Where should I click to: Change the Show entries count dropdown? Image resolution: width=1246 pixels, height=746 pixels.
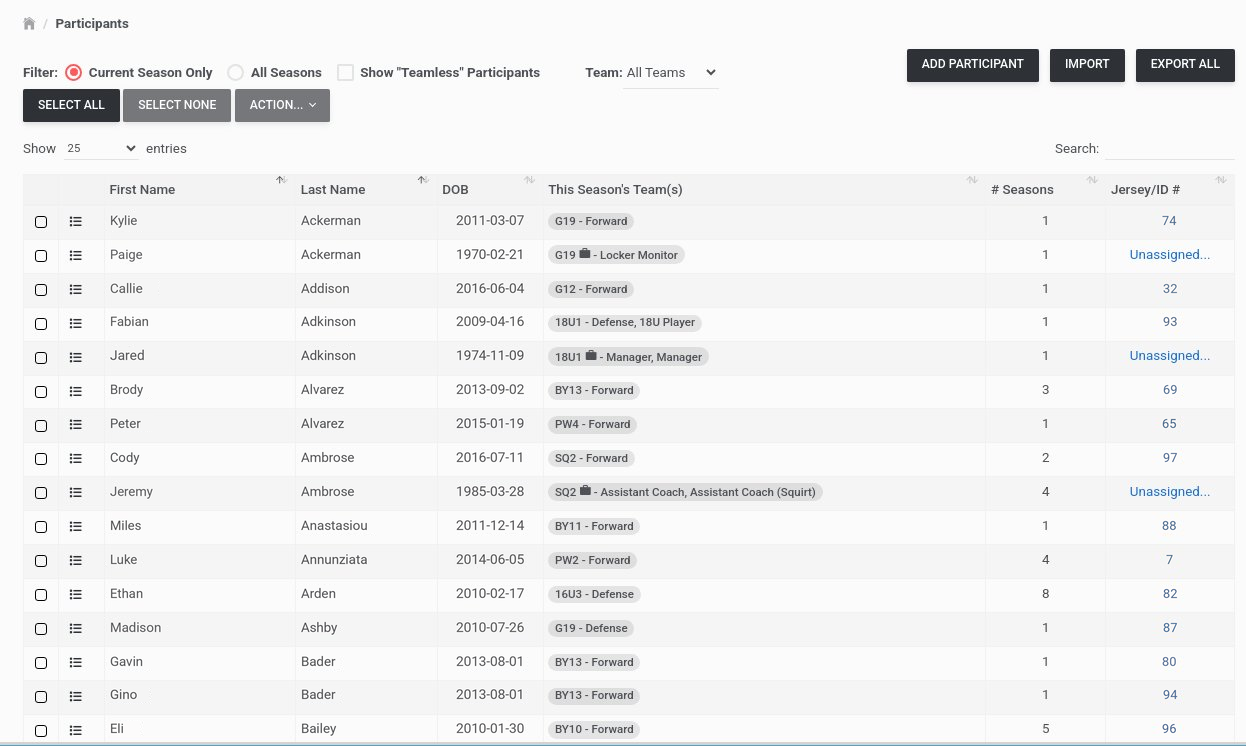[100, 148]
